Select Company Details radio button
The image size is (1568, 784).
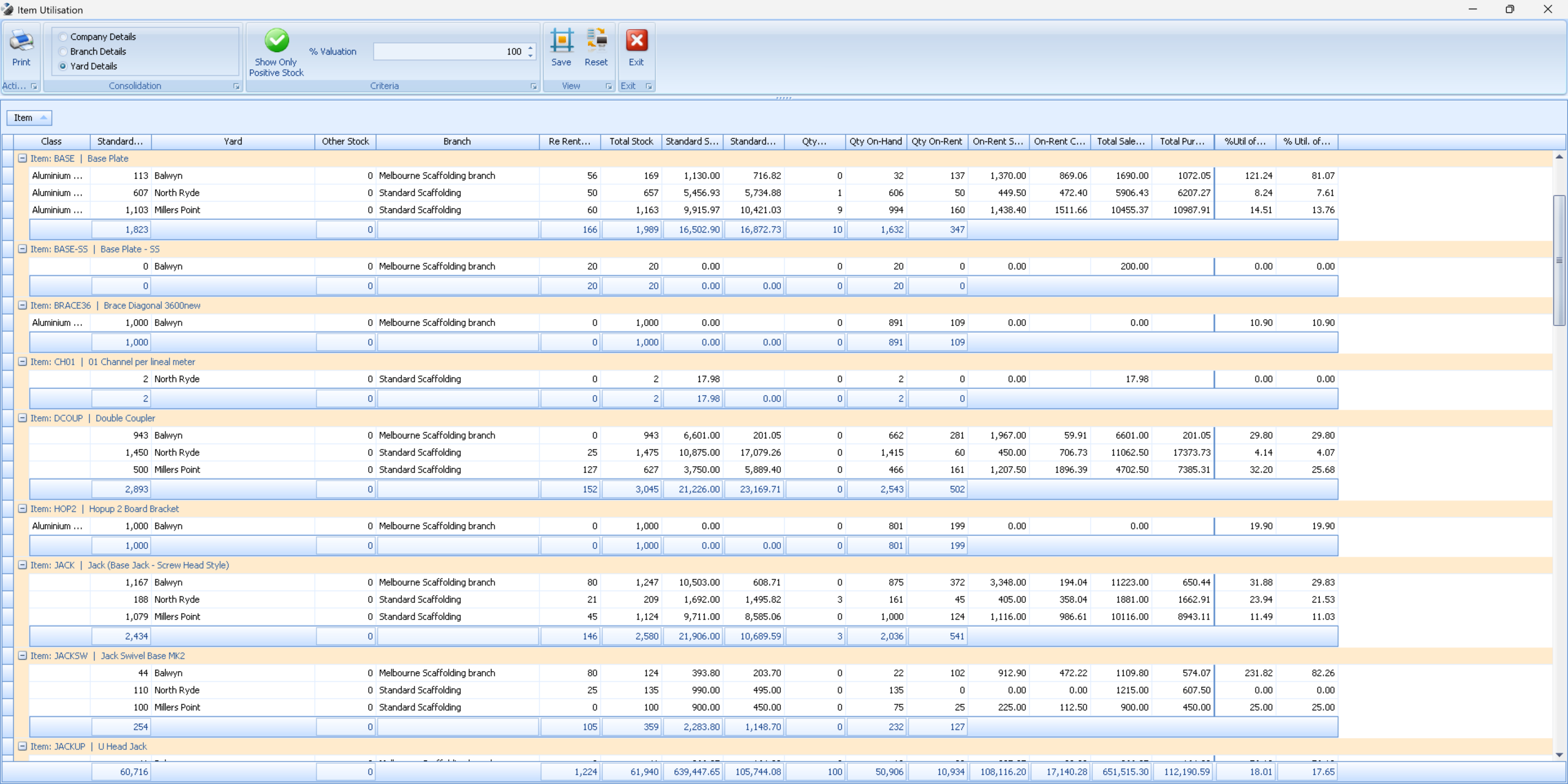coord(63,37)
